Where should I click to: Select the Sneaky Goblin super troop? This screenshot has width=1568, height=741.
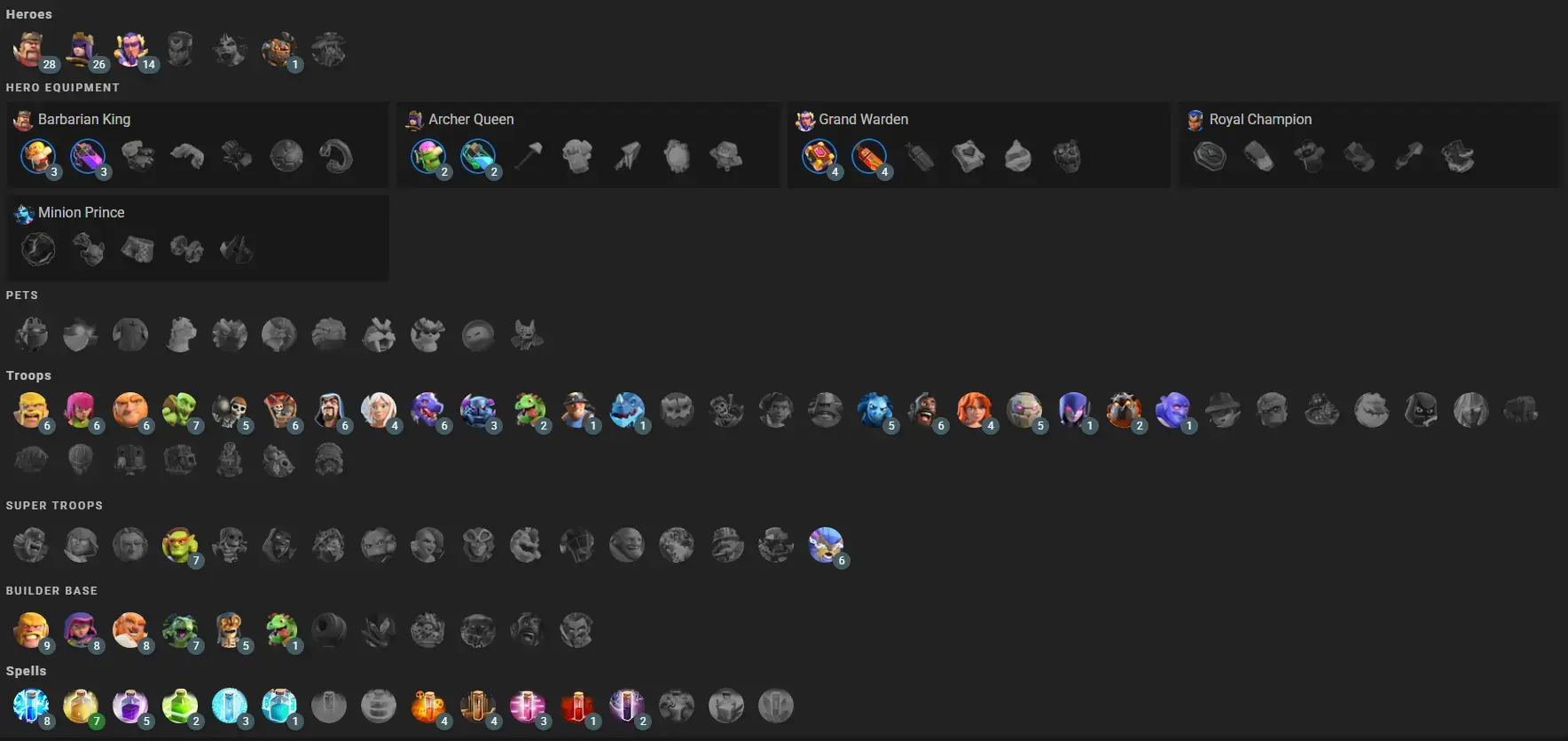tap(180, 545)
